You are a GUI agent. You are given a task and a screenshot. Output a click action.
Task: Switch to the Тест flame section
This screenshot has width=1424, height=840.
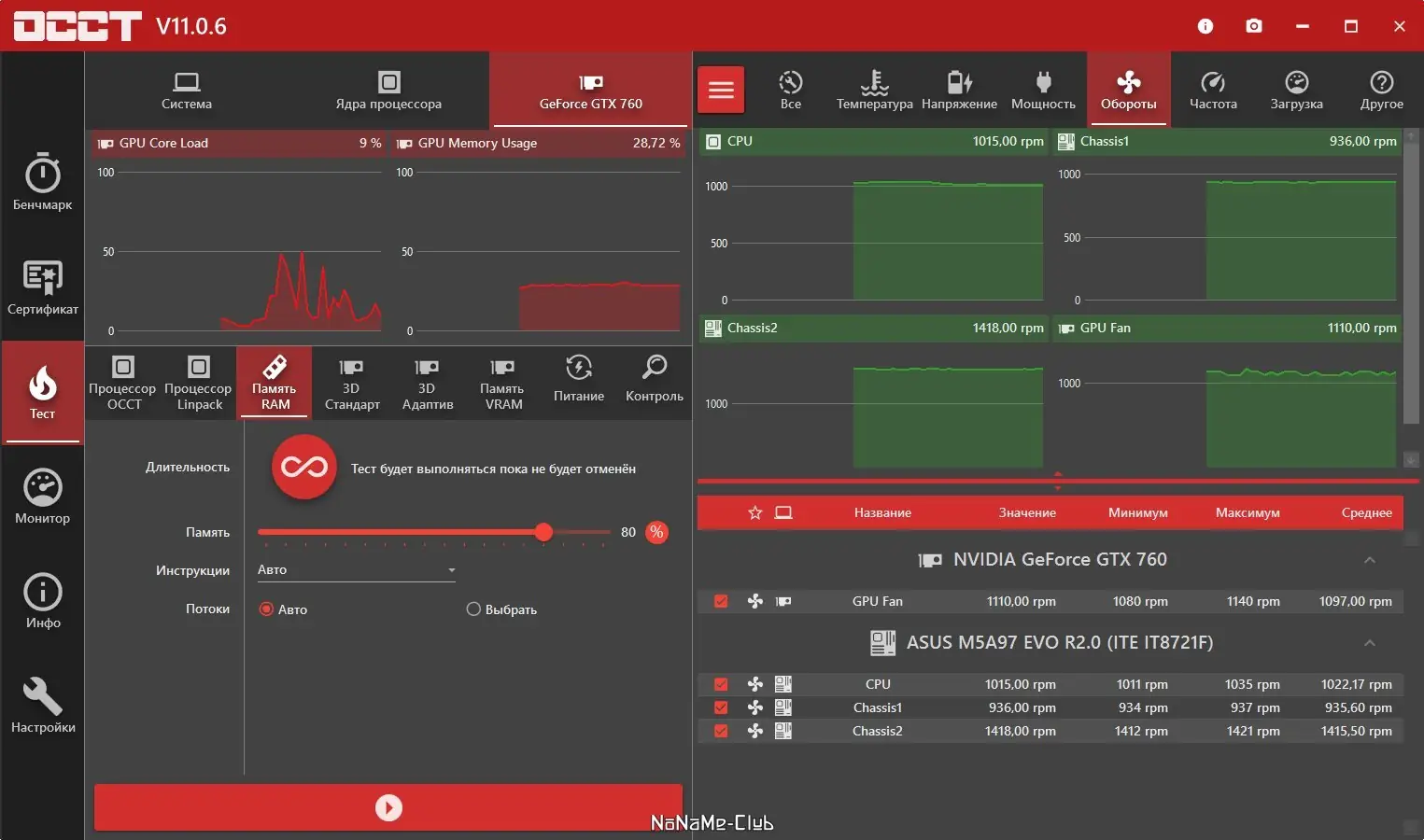pos(42,392)
